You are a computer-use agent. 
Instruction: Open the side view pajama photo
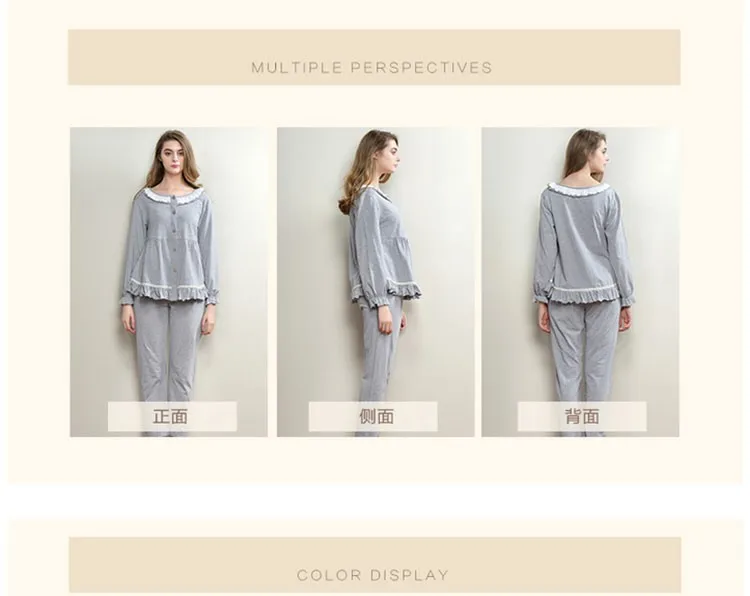tap(375, 282)
